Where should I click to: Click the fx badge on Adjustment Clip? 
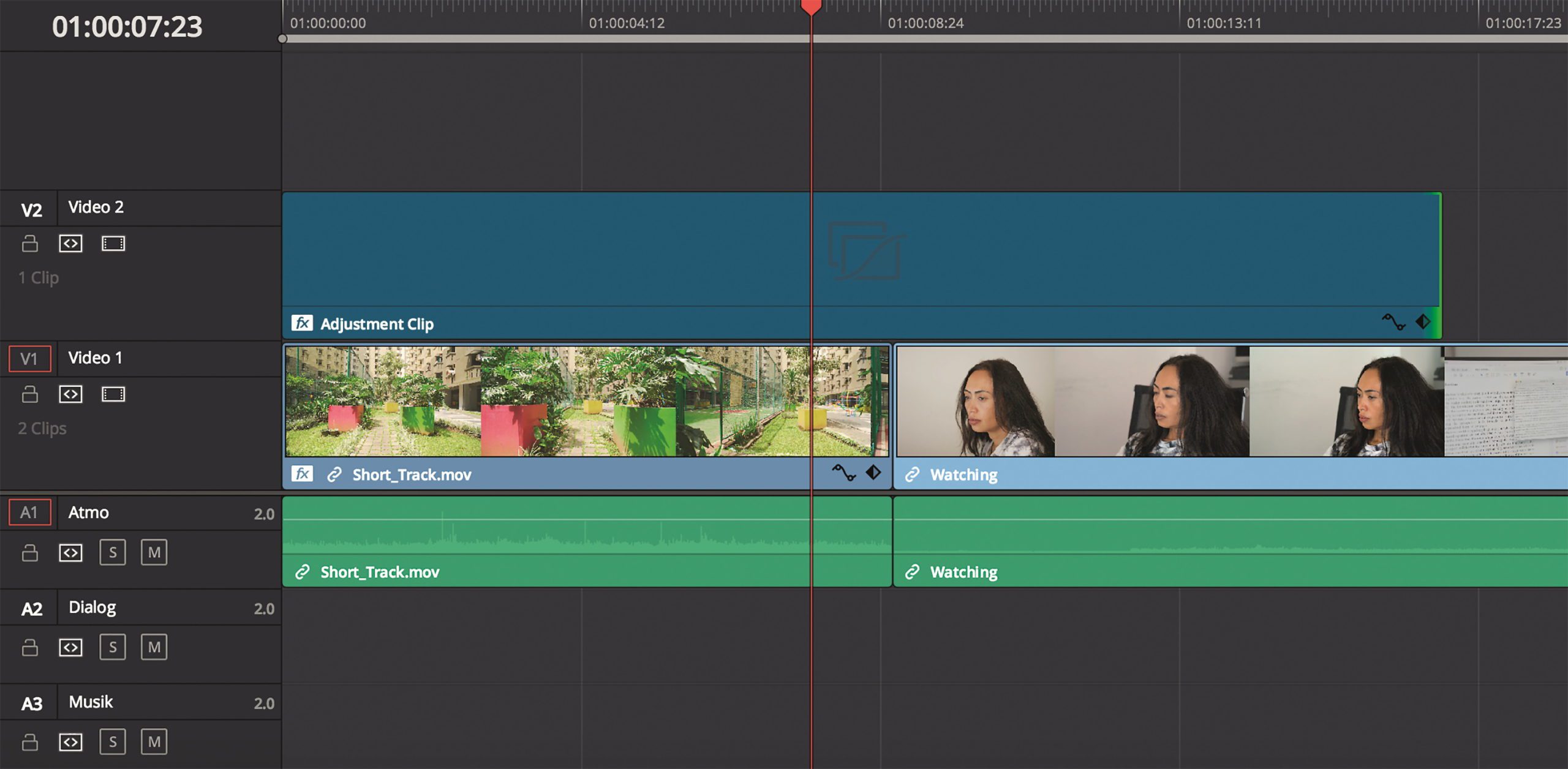(x=302, y=323)
